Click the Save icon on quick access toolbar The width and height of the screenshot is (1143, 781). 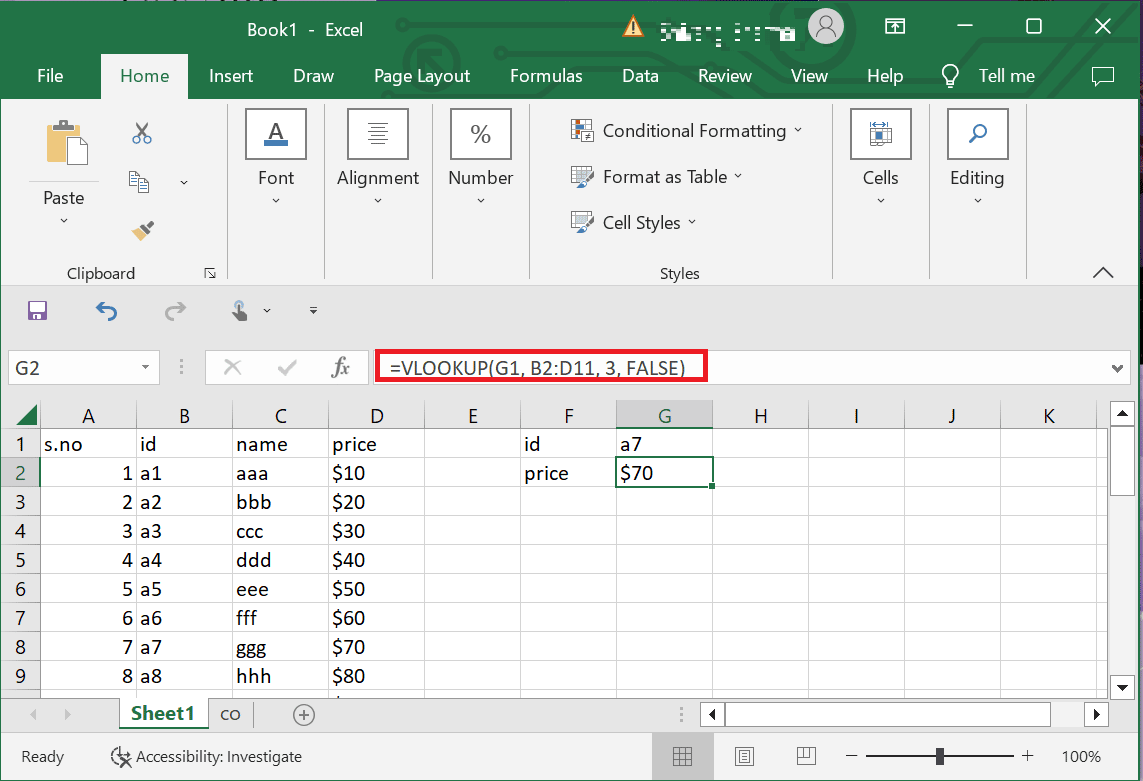tap(37, 311)
